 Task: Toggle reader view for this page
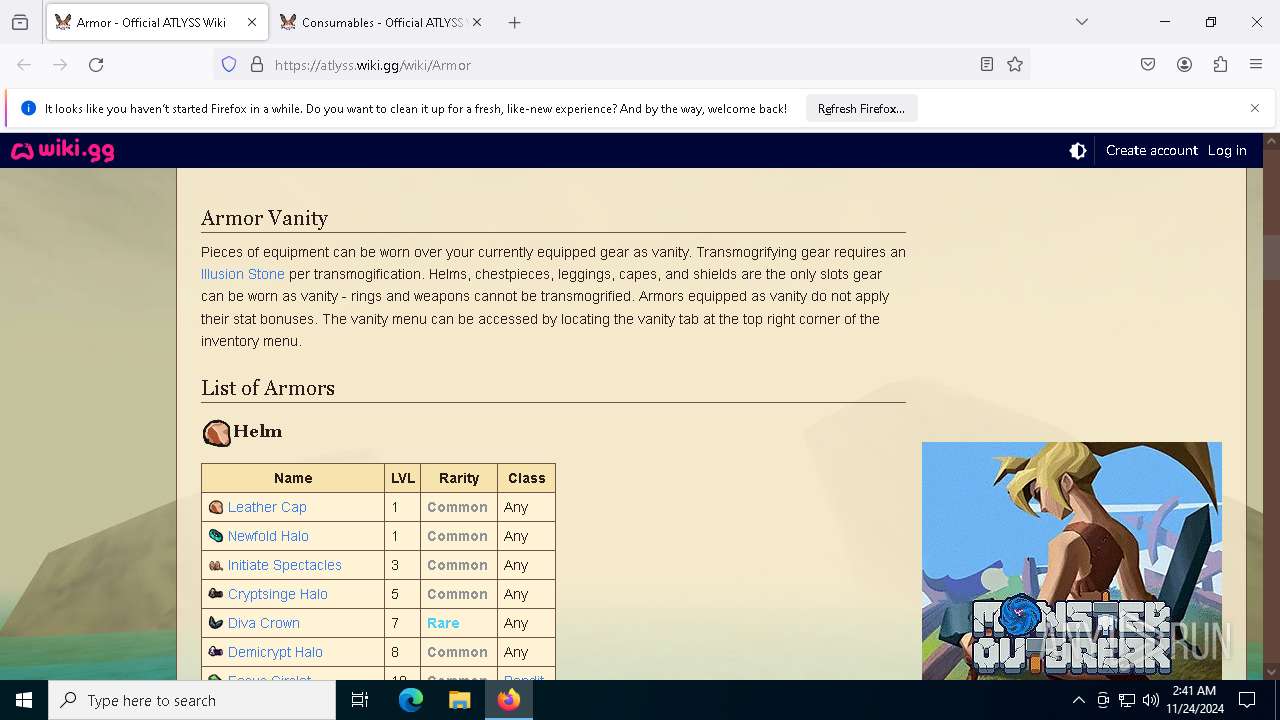(987, 65)
